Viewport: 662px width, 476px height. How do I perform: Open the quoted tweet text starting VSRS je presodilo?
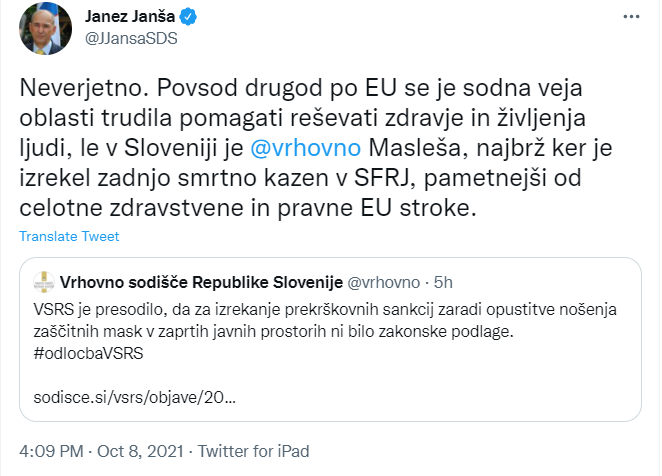coord(300,307)
